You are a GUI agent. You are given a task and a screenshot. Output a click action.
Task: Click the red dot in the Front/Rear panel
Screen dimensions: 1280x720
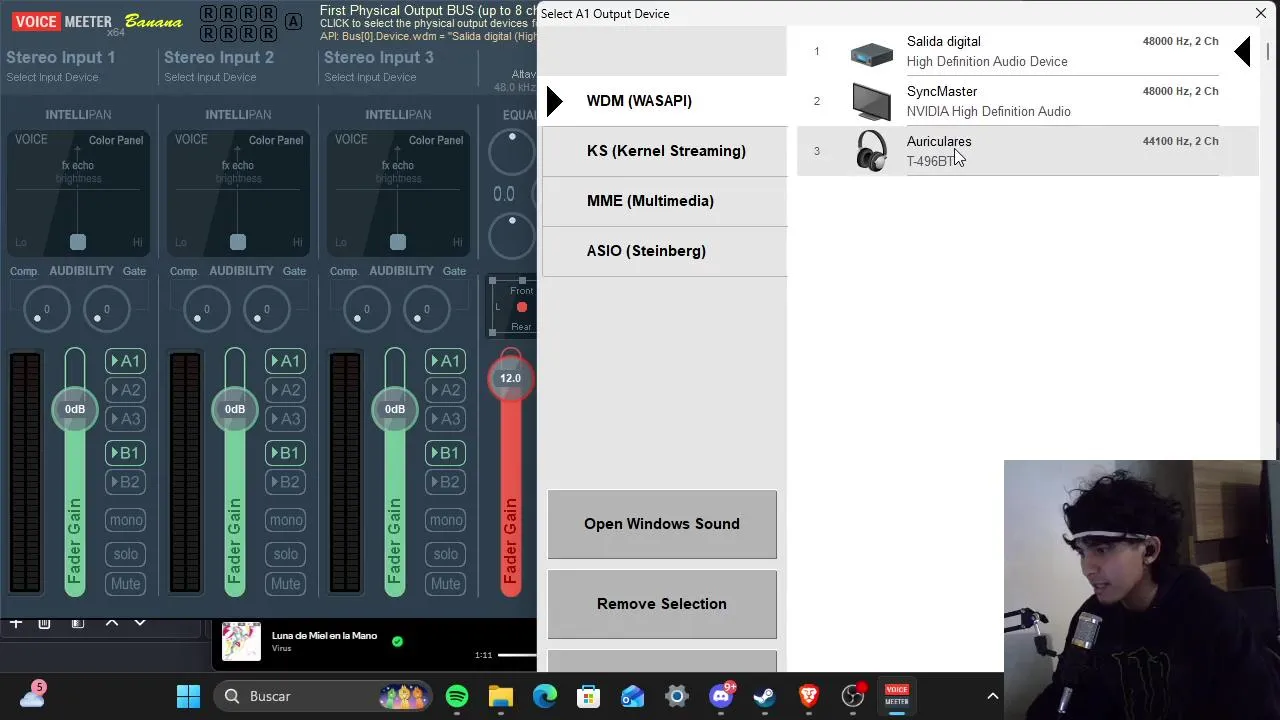click(x=521, y=307)
